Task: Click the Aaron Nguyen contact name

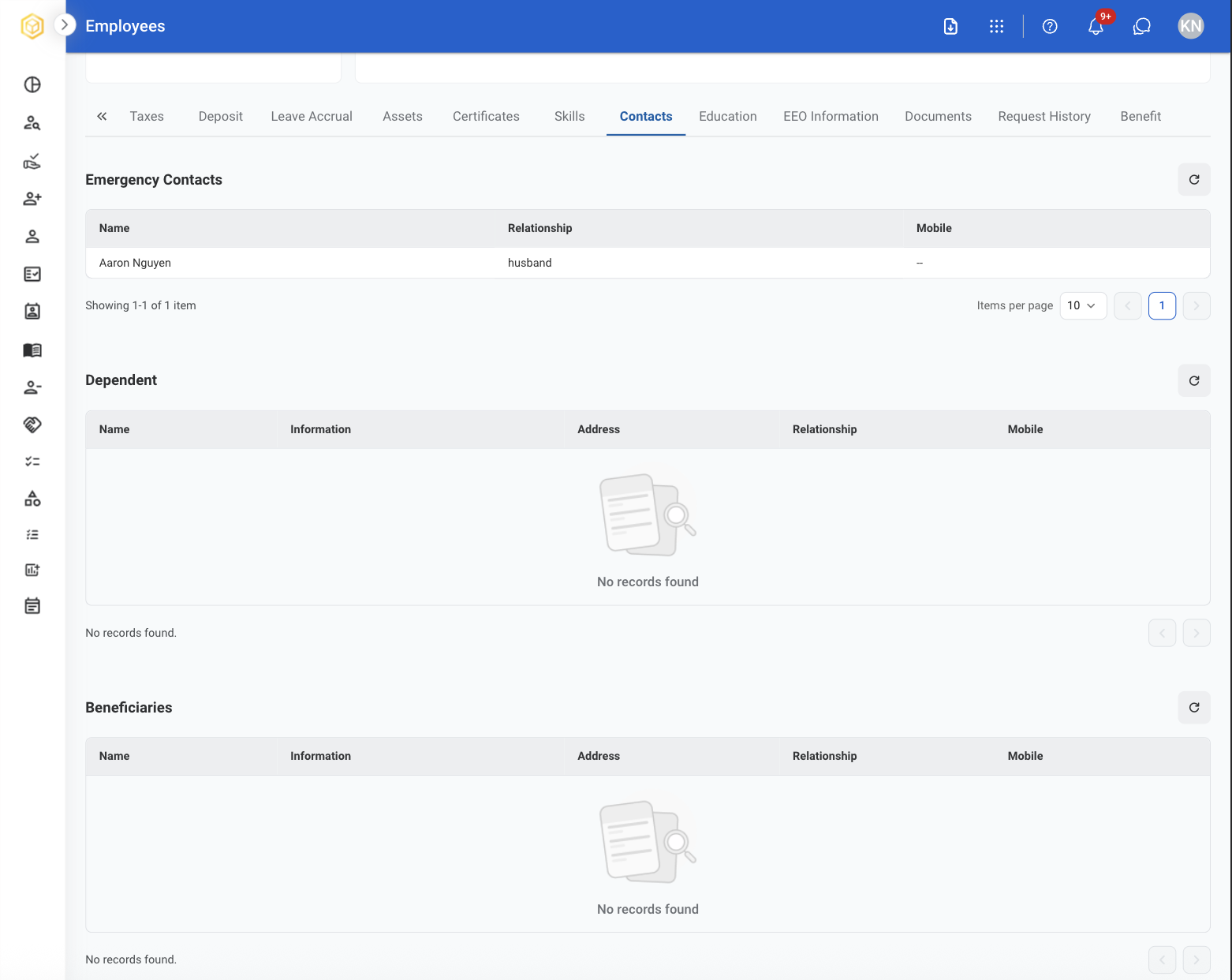Action: click(135, 263)
